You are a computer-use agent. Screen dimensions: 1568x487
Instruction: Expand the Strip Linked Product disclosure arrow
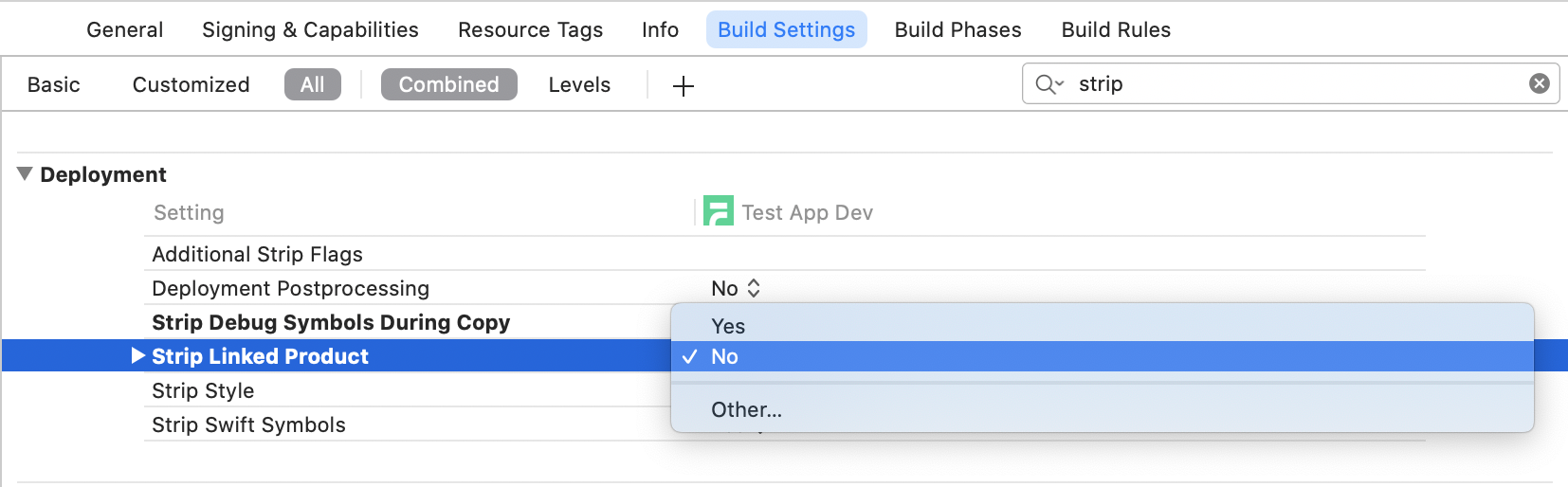(137, 355)
